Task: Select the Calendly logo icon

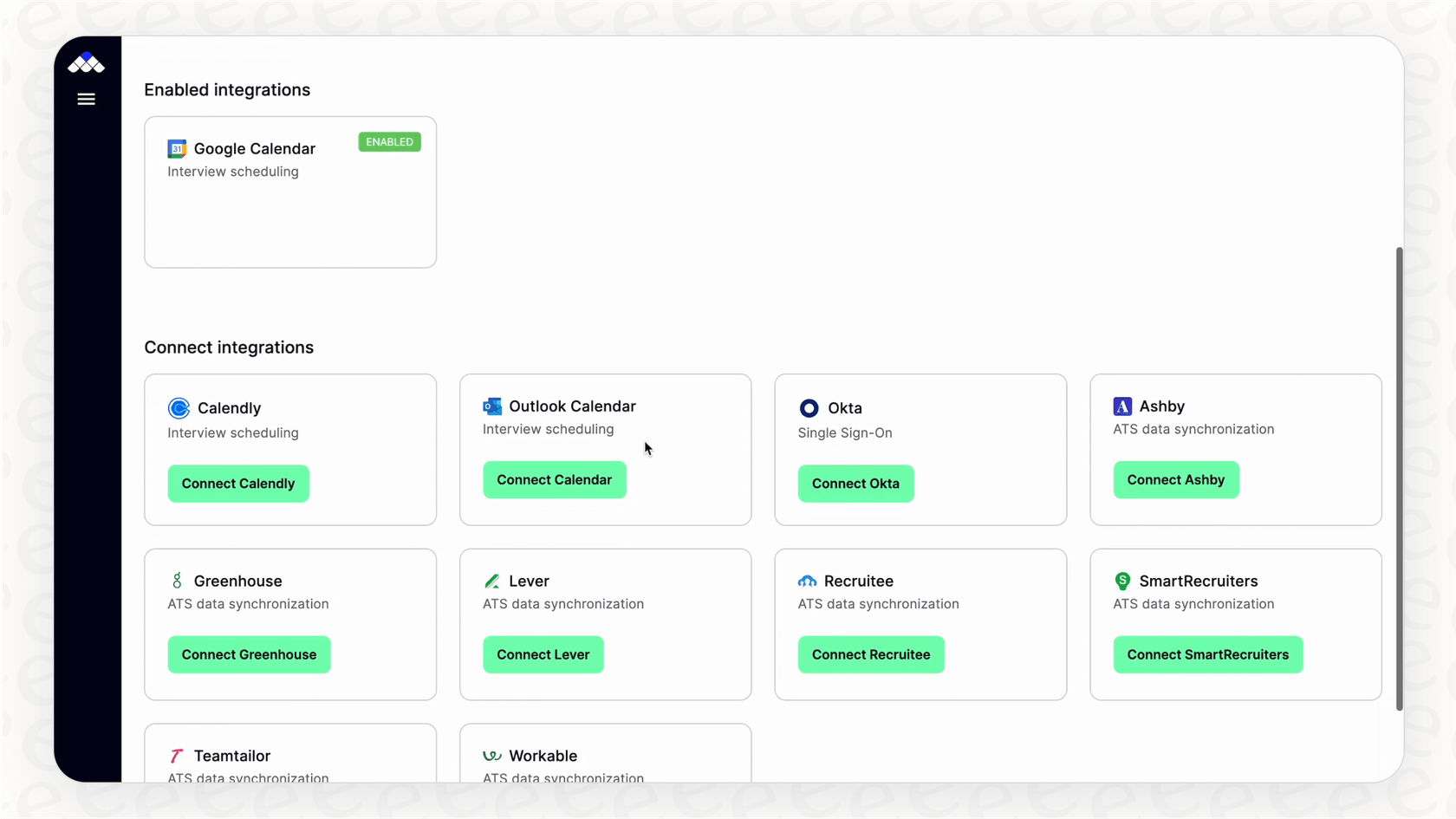Action: tap(178, 407)
